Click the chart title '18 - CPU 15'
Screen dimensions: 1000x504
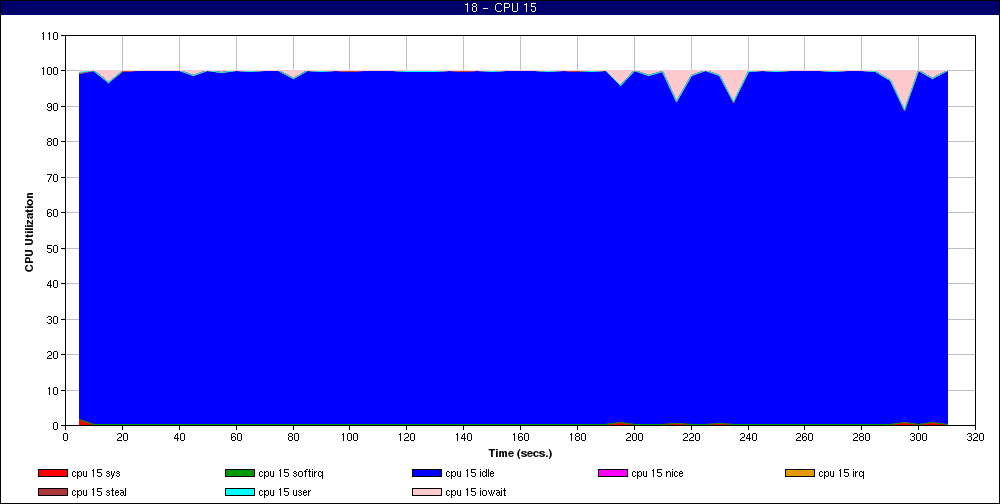pos(500,8)
